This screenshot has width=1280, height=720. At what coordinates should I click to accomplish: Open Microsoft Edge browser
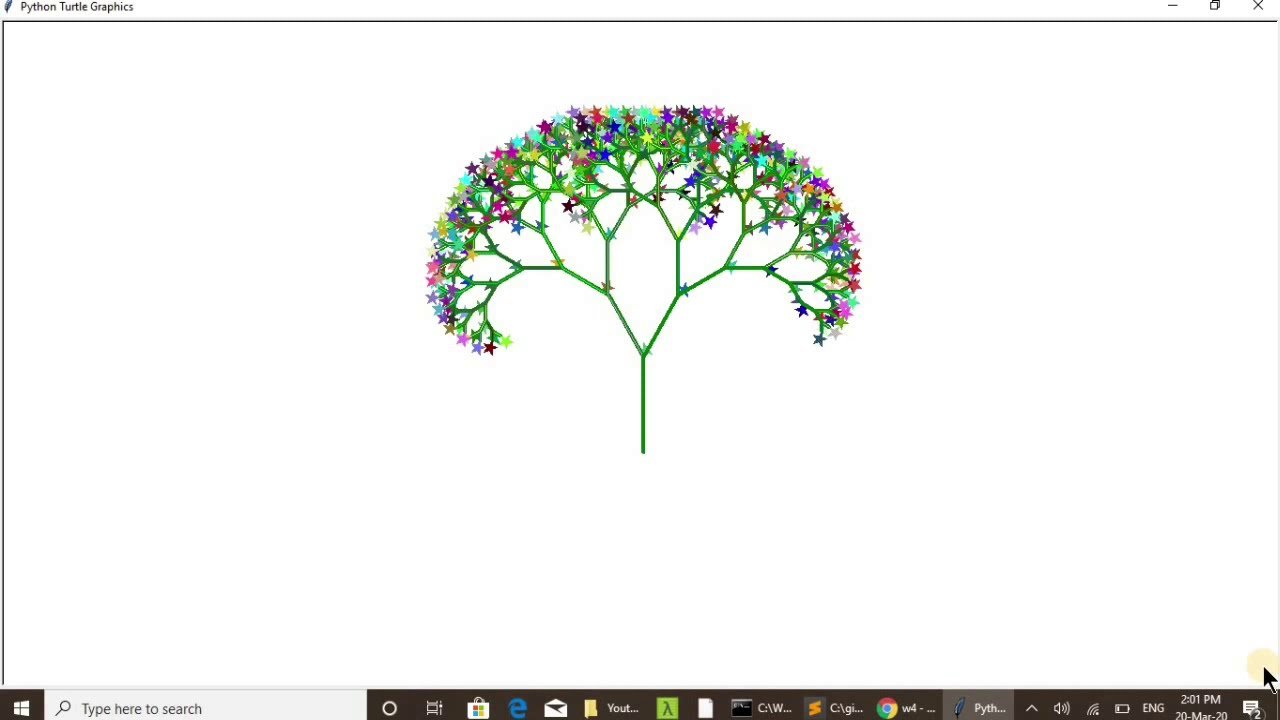(517, 708)
